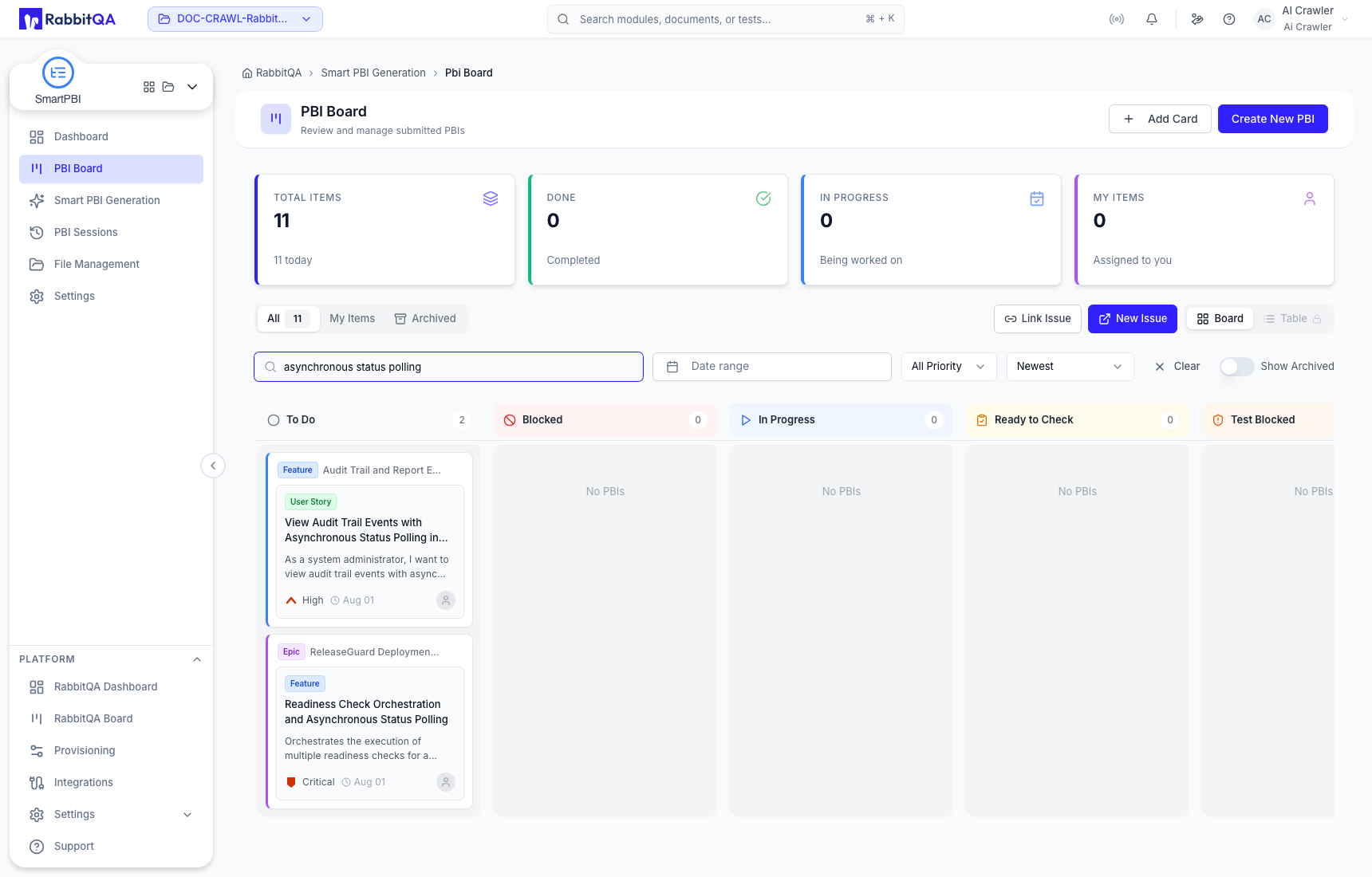
Task: Open the All Priority filter dropdown
Action: click(949, 367)
